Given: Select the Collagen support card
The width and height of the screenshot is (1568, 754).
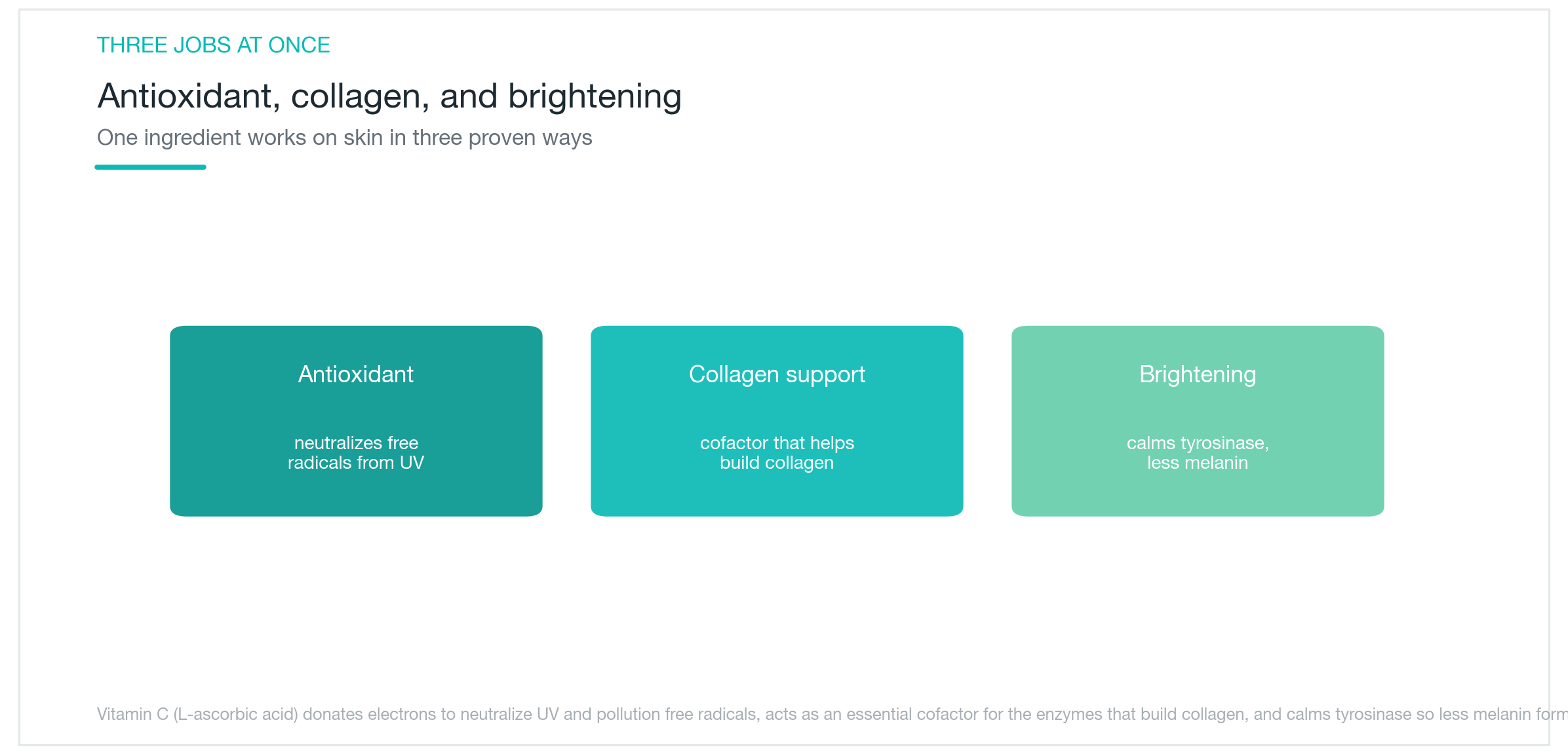Looking at the screenshot, I should 777,421.
